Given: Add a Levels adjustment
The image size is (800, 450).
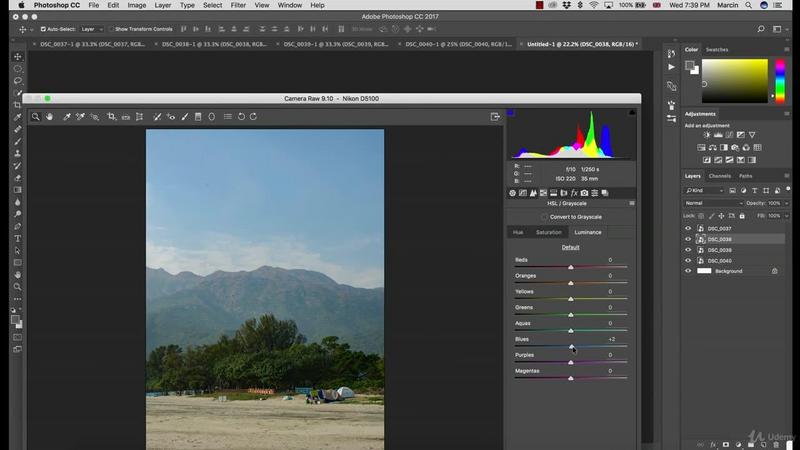Looking at the screenshot, I should click(718, 135).
